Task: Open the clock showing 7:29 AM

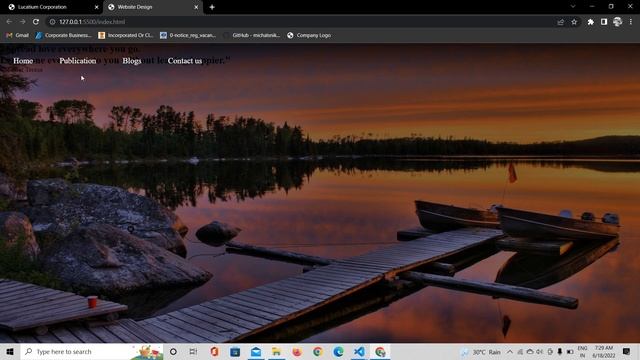Action: [x=604, y=352]
